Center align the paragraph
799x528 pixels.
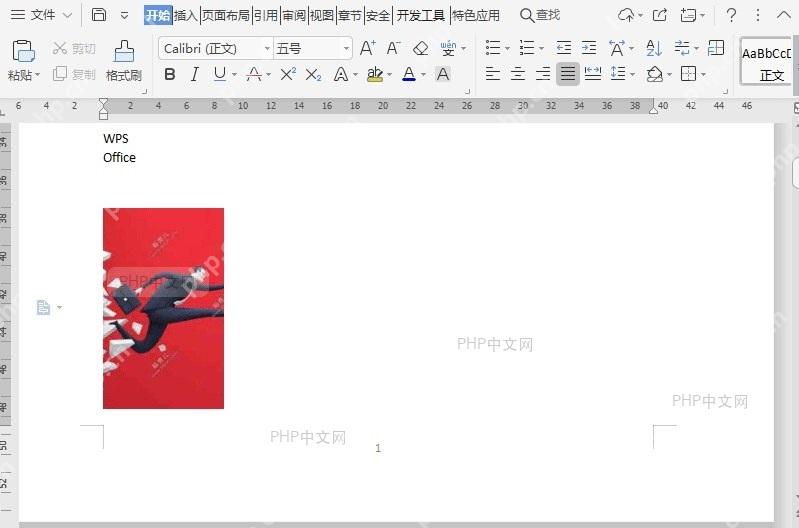coord(518,74)
